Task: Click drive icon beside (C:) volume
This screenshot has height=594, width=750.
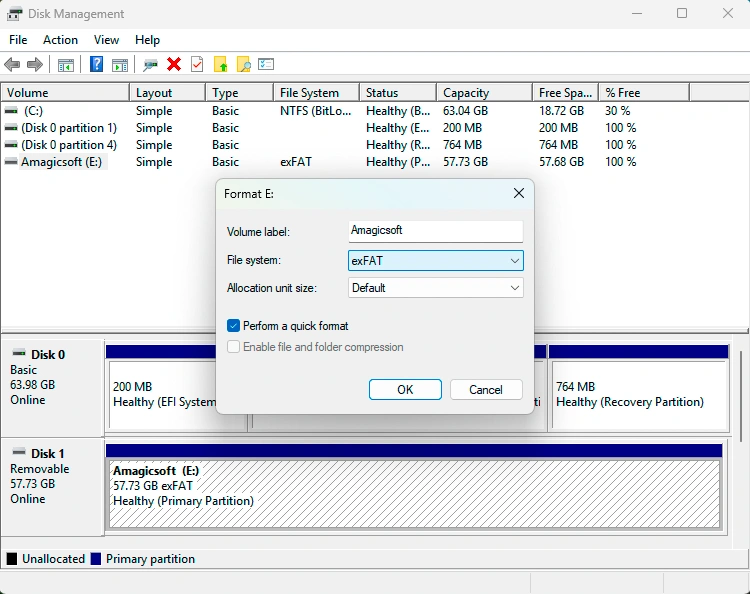Action: point(11,110)
